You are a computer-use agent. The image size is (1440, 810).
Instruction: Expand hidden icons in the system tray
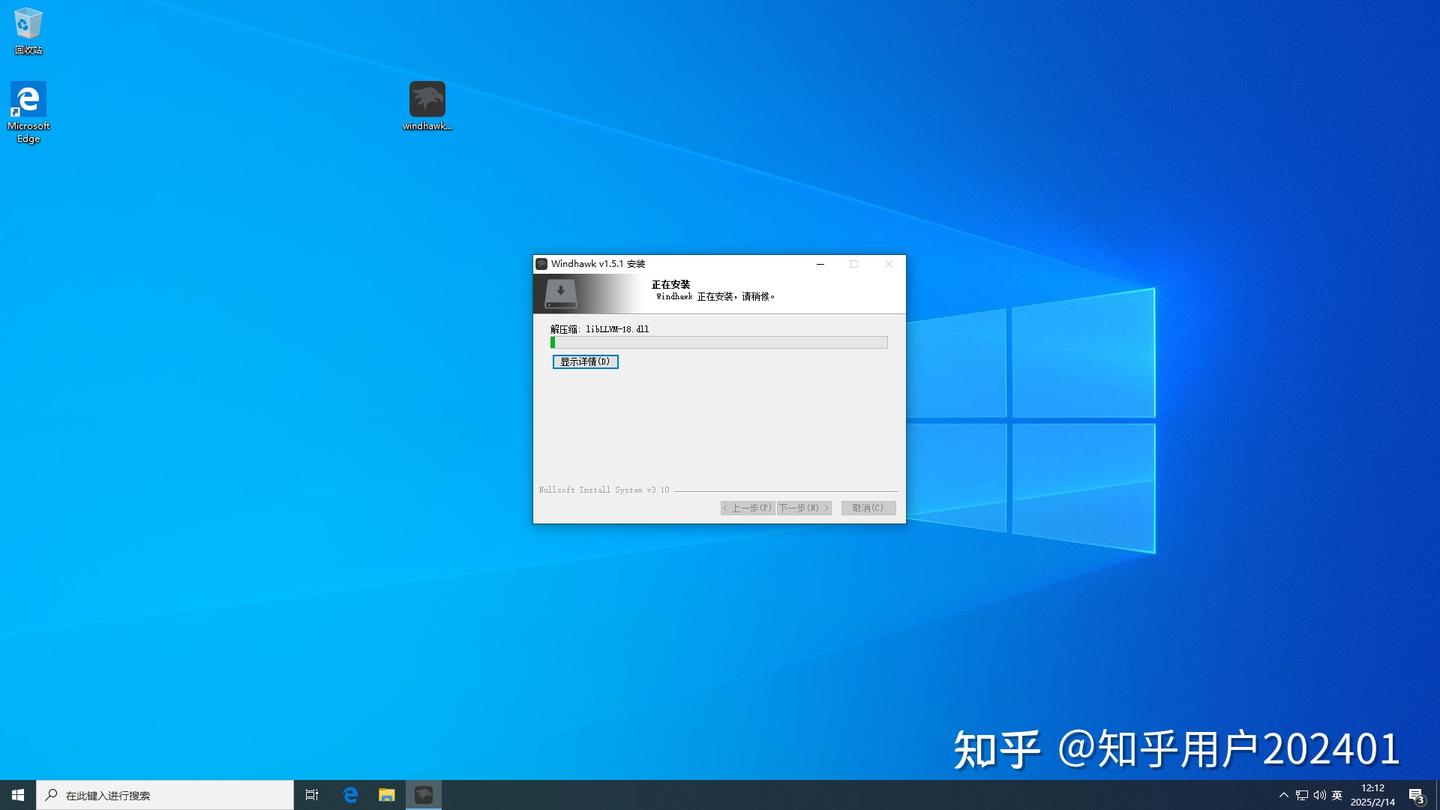coord(1283,795)
